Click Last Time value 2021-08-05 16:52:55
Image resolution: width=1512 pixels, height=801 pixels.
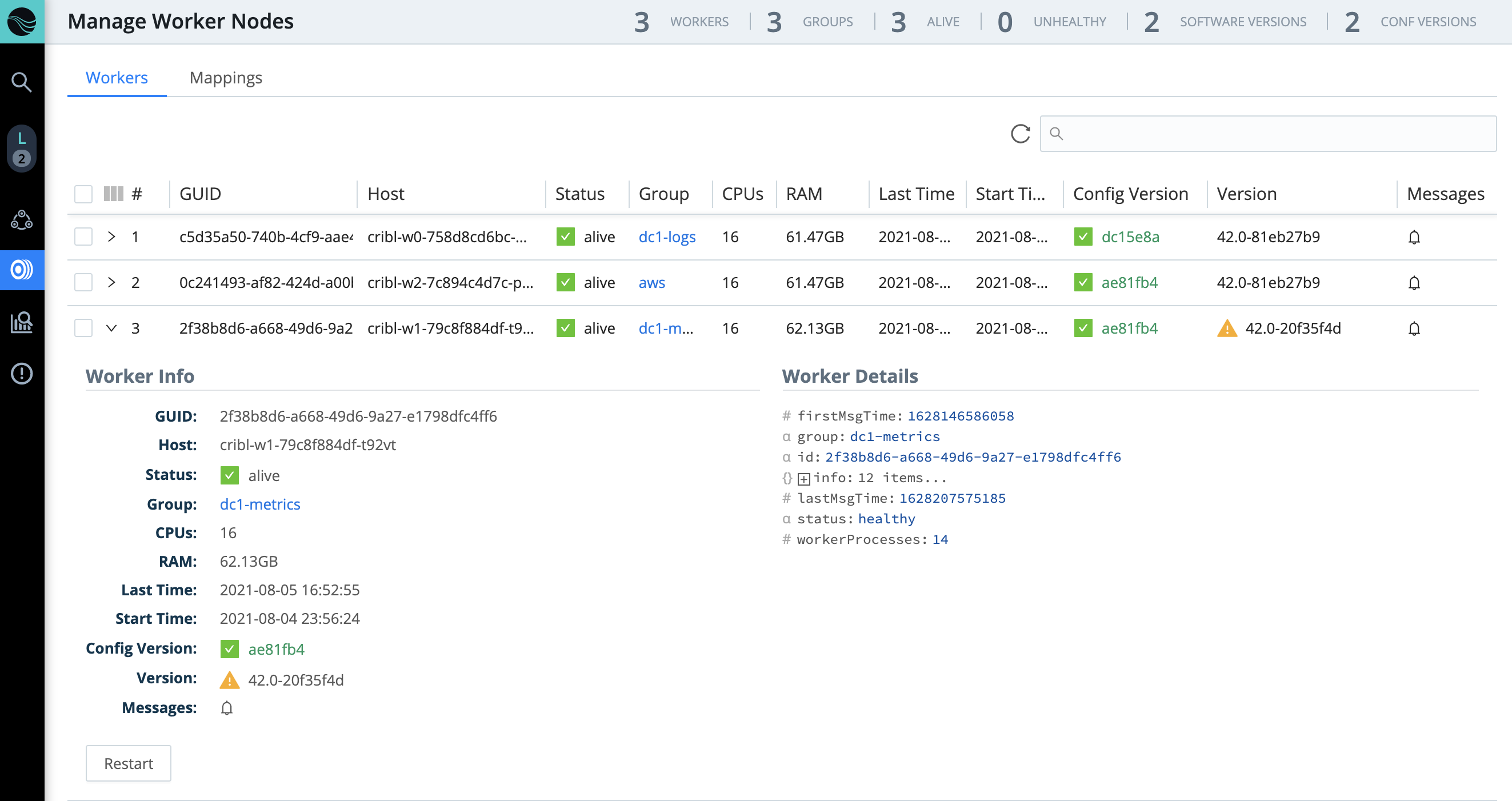[290, 590]
